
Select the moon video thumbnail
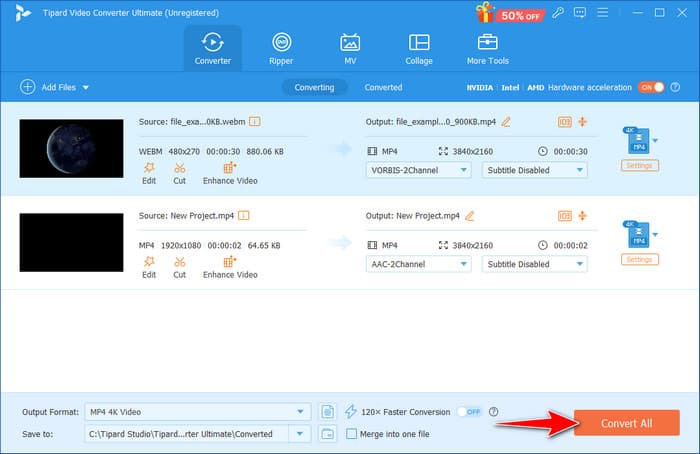click(x=71, y=148)
